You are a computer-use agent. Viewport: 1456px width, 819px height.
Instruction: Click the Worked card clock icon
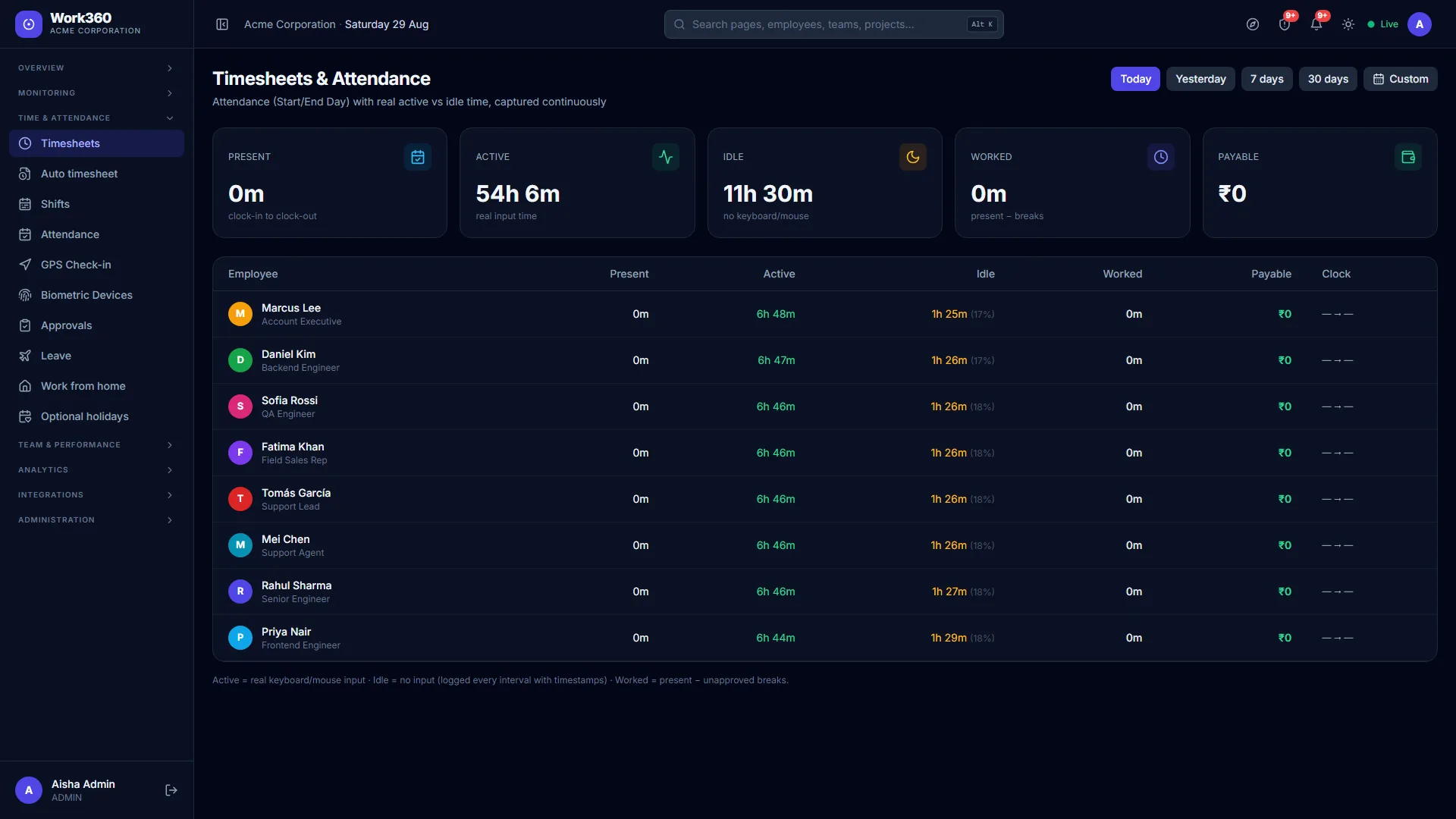1161,157
